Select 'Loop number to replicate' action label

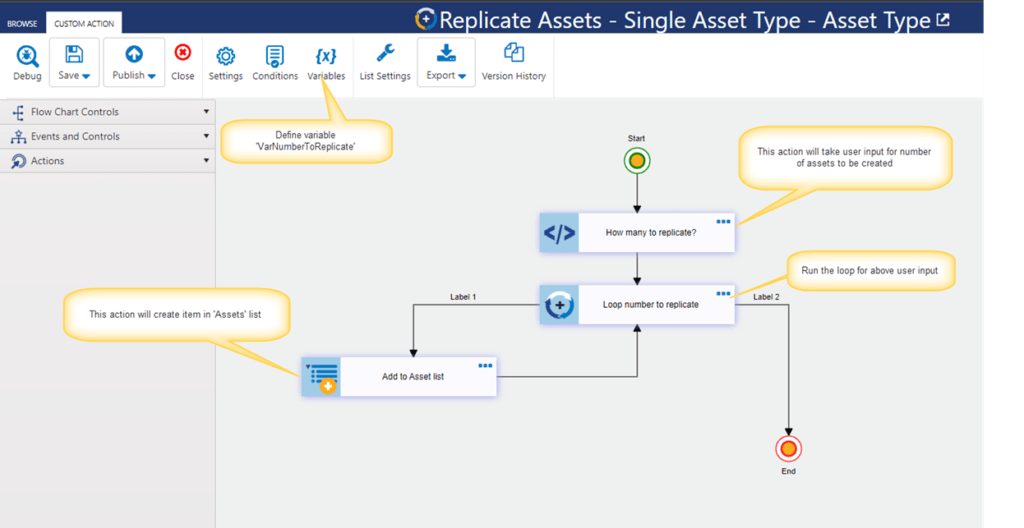click(x=650, y=305)
